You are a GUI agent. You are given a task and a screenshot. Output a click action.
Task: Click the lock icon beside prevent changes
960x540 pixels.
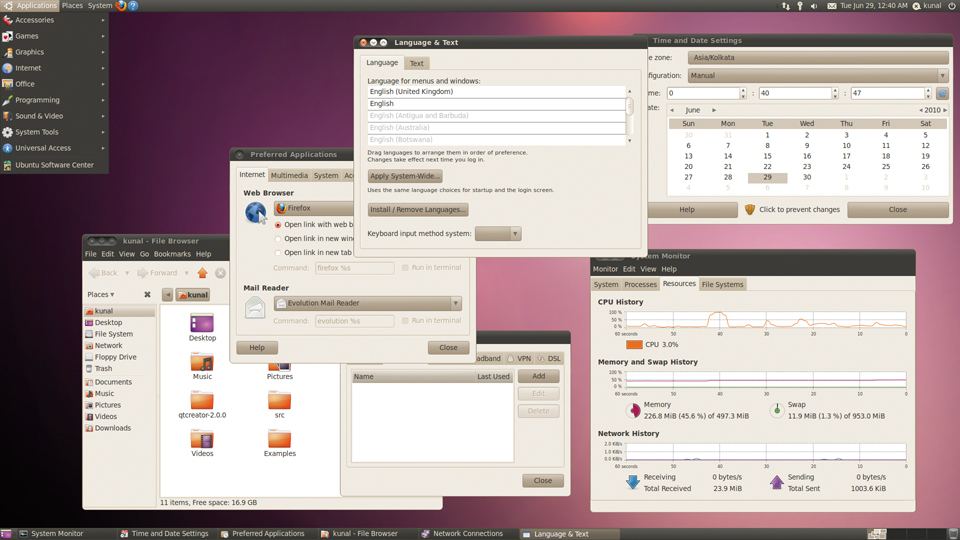point(750,209)
